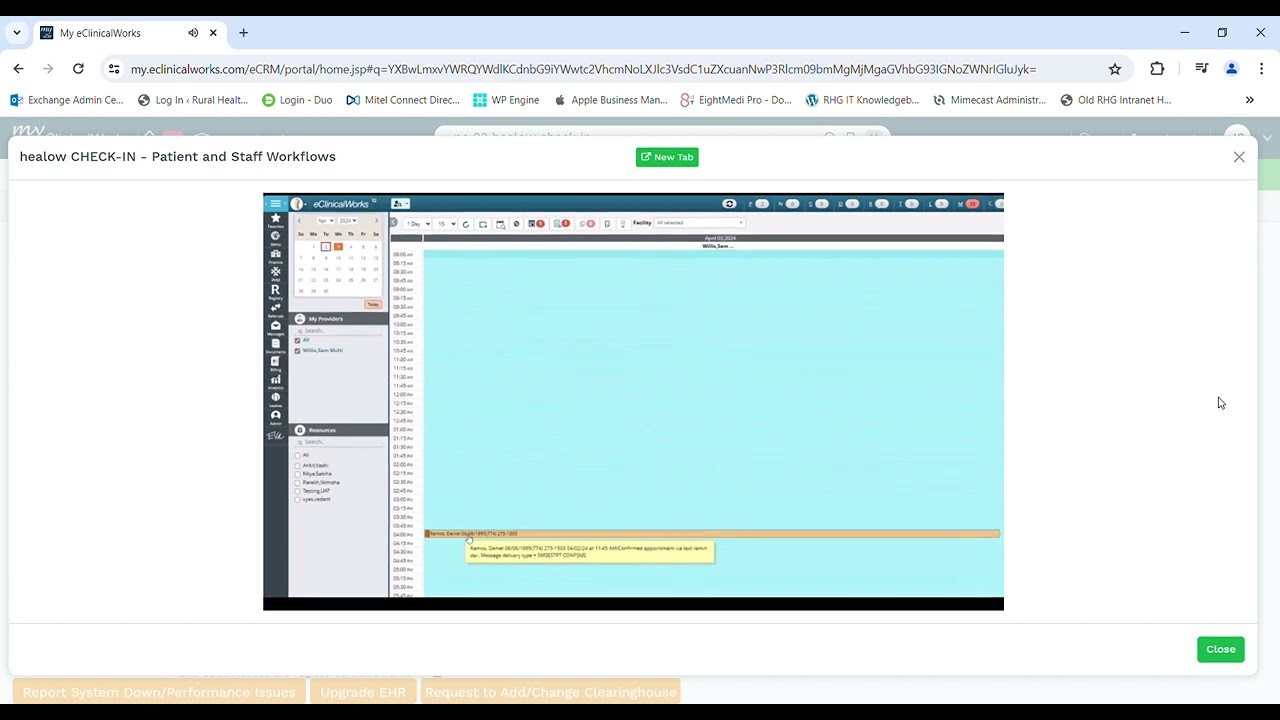Screen dimensions: 1280x720
Task: Check the Nitya,Sabiha resource checkbox
Action: [297, 474]
